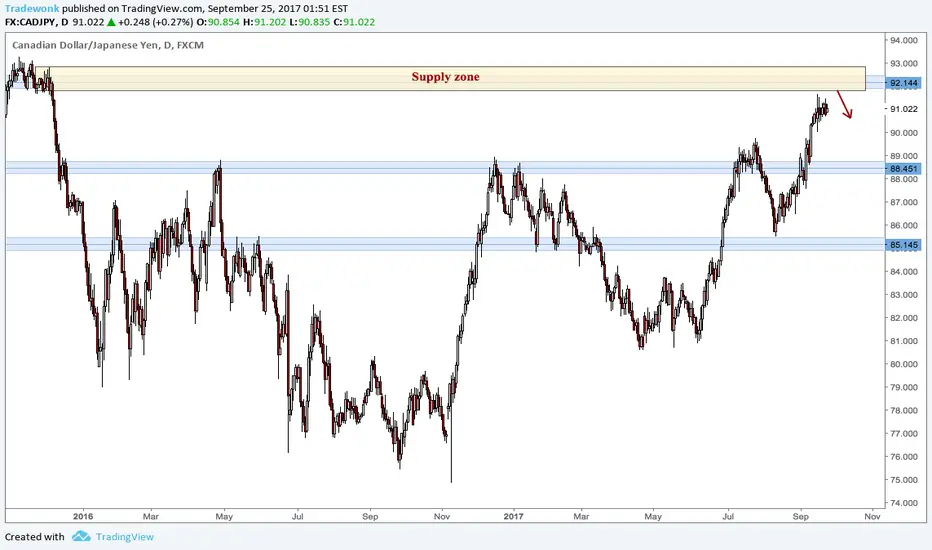Select the 92.144 price level tag
This screenshot has height=550, width=932.
903,83
